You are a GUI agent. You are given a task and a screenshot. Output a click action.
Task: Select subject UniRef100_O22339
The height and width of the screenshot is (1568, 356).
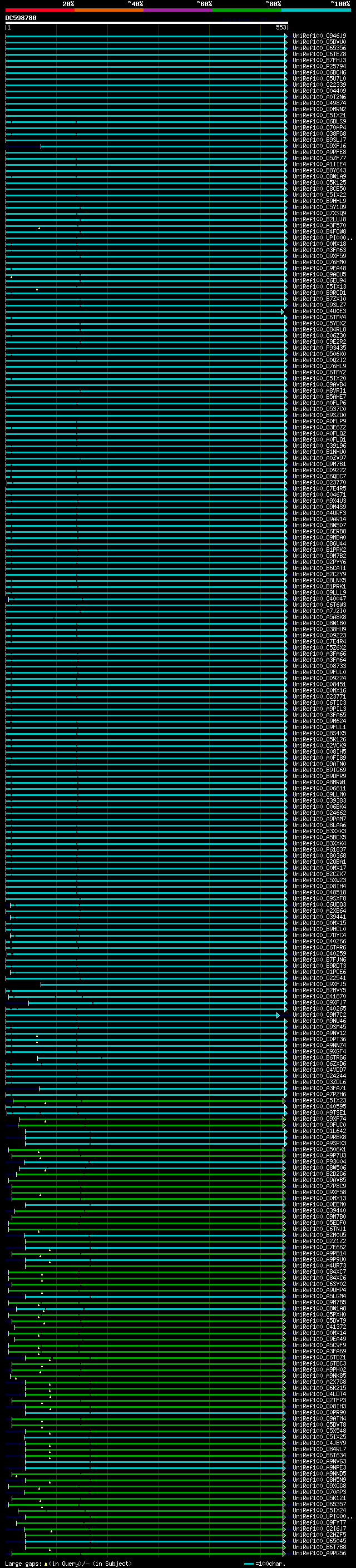point(319,85)
